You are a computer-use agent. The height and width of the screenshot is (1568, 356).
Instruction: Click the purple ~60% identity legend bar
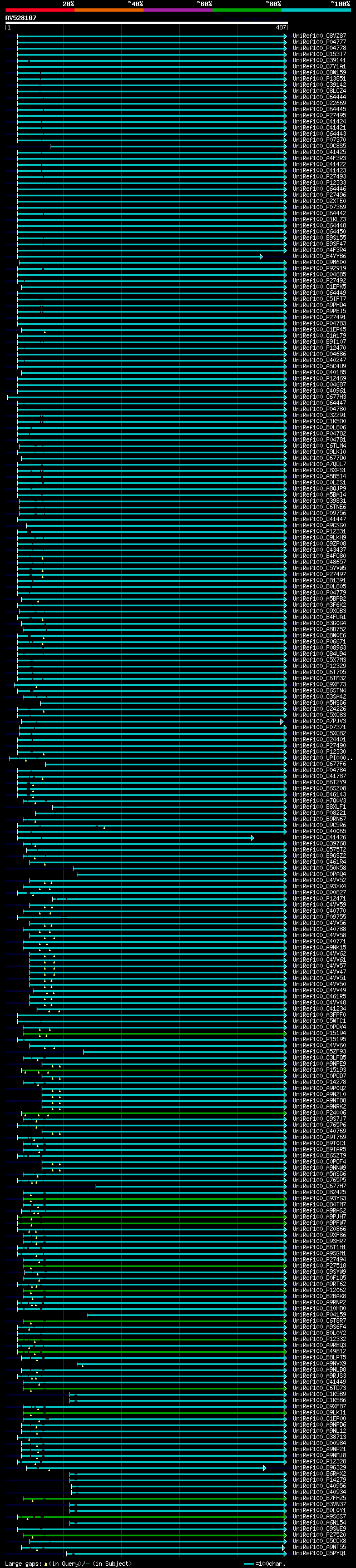[x=179, y=11]
